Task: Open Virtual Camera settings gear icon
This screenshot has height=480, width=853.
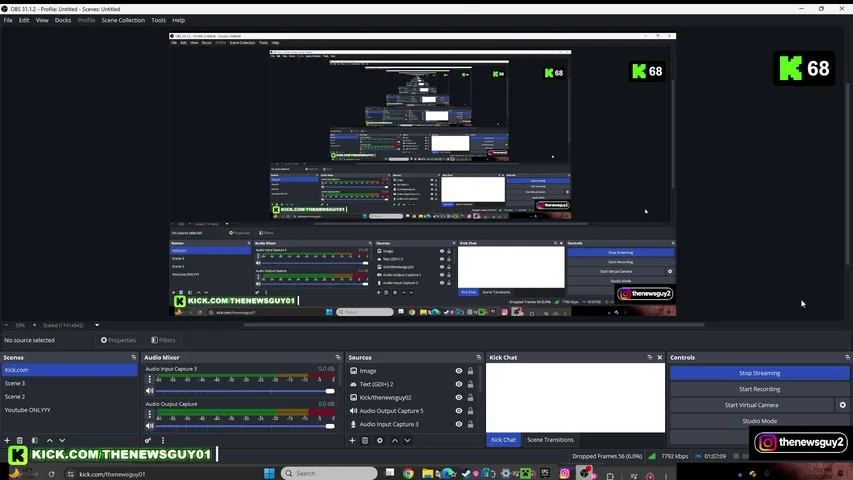Action: coord(843,405)
